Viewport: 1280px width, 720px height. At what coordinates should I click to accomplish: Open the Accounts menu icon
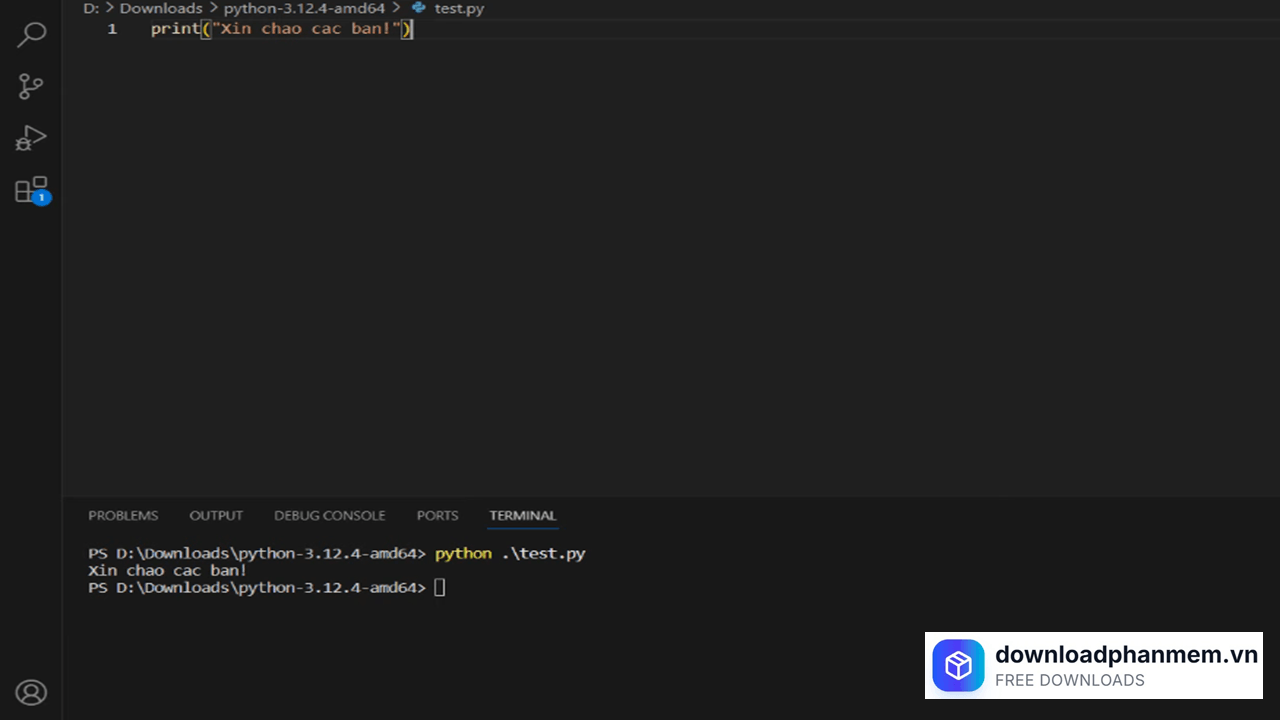click(x=31, y=692)
